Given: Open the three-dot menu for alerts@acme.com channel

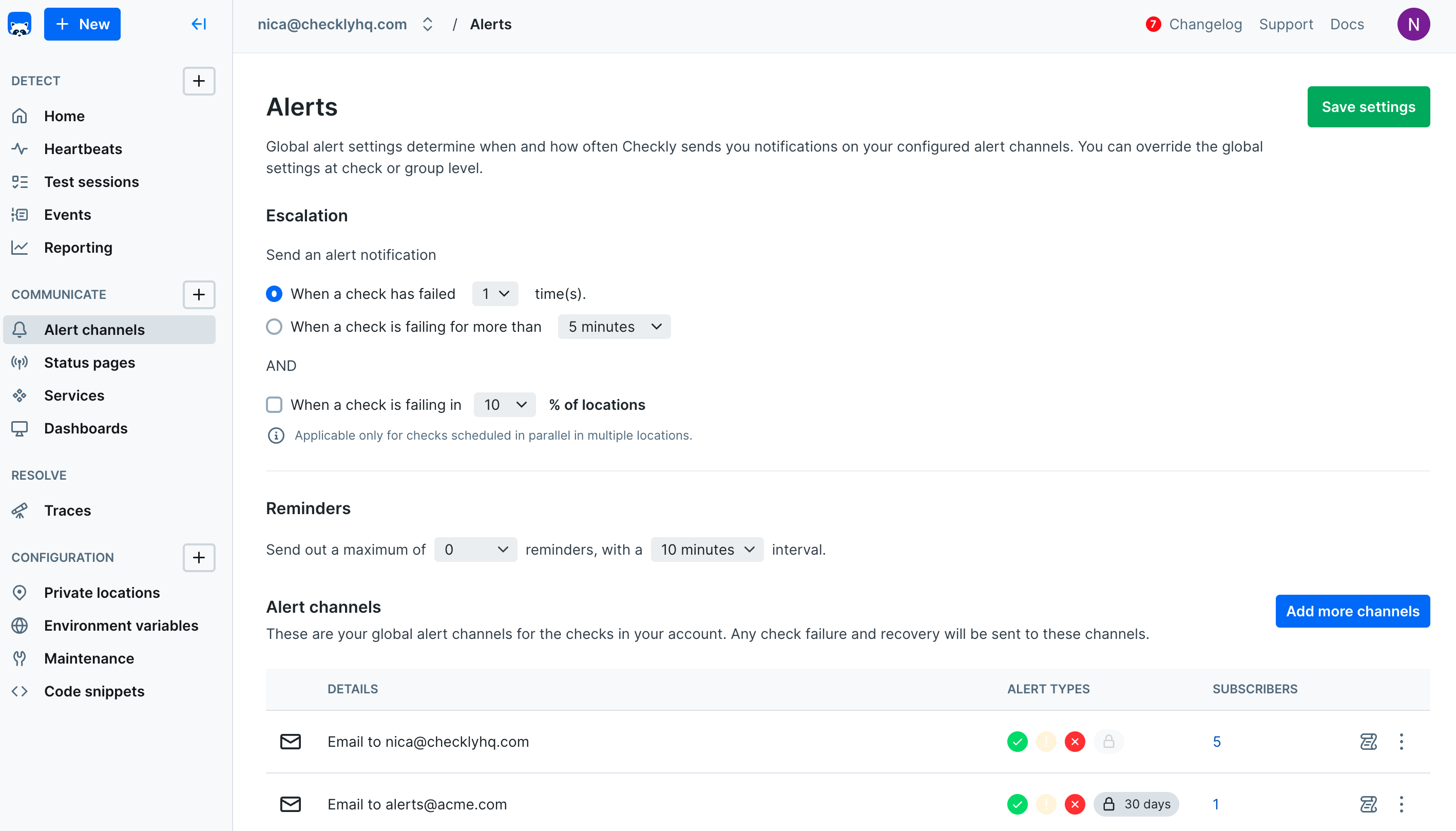Looking at the screenshot, I should pos(1402,804).
